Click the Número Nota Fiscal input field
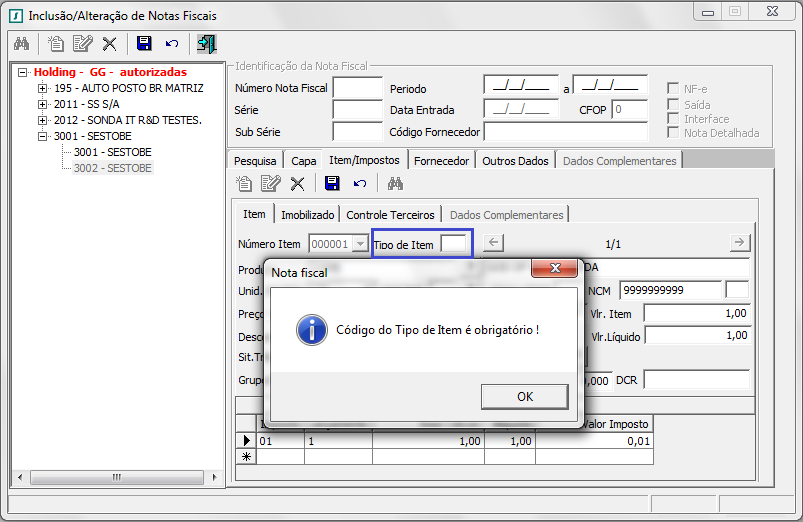Viewport: 803px width, 522px height. (357, 88)
